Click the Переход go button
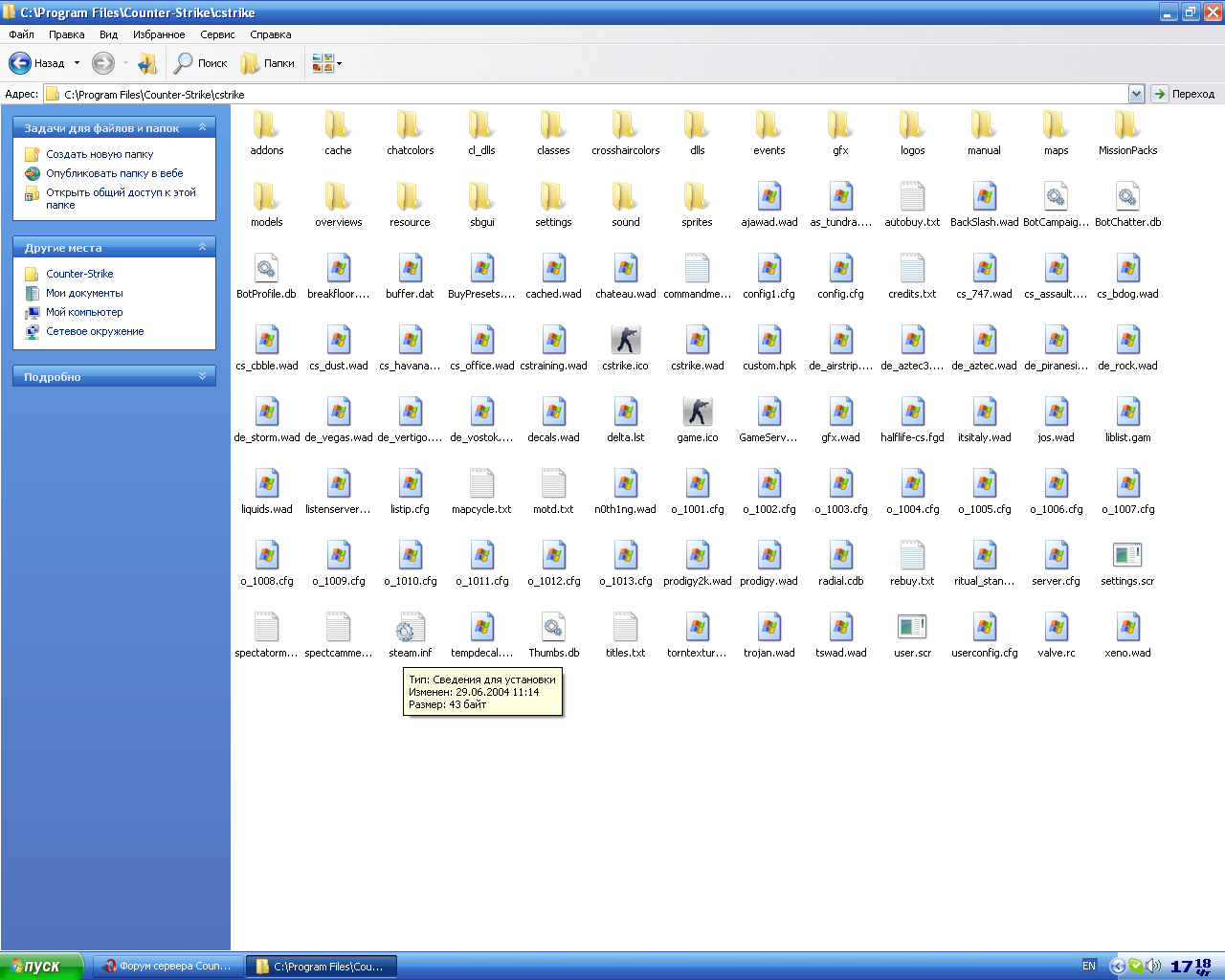1225x980 pixels. point(1185,94)
